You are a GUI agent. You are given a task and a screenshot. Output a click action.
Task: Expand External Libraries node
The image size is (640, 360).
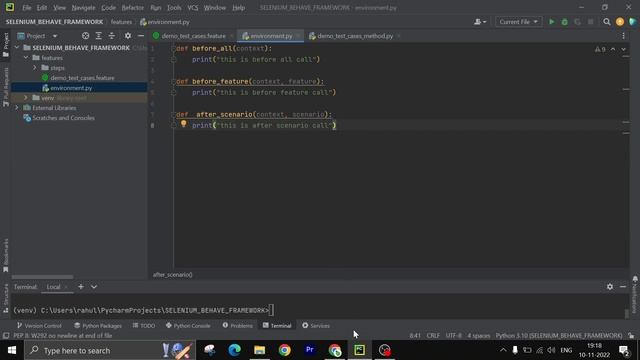coord(17,108)
